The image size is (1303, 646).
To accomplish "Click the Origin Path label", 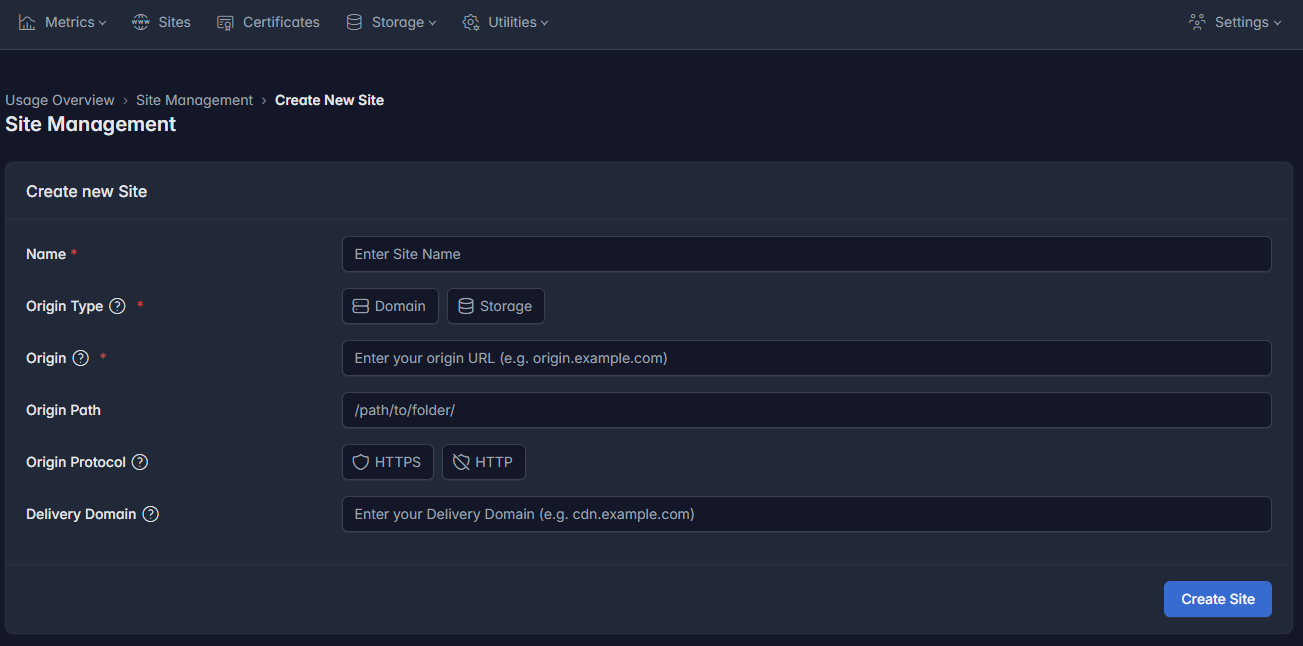I will 63,410.
